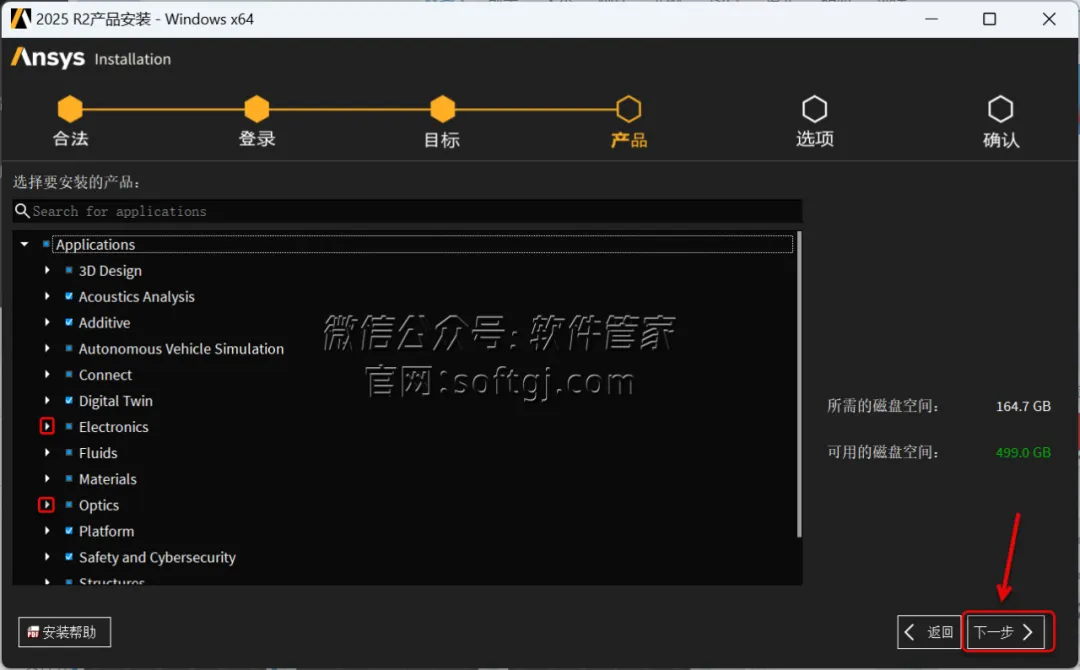Uncheck the Acoustics Analysis checkbox

pos(69,296)
